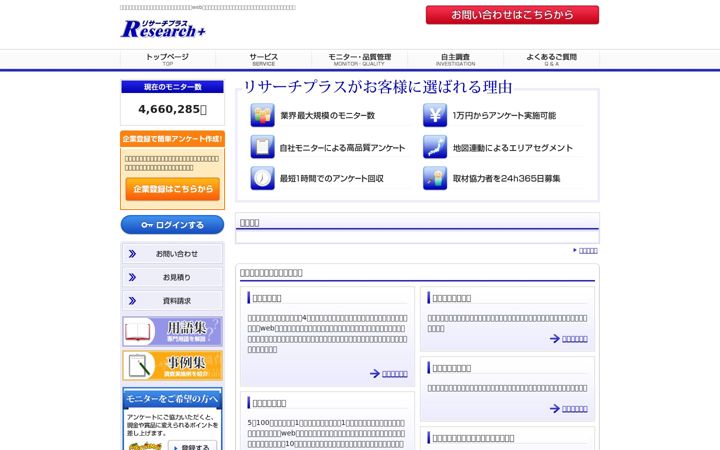Click the blue ログインする button
720x450 pixels.
172,225
